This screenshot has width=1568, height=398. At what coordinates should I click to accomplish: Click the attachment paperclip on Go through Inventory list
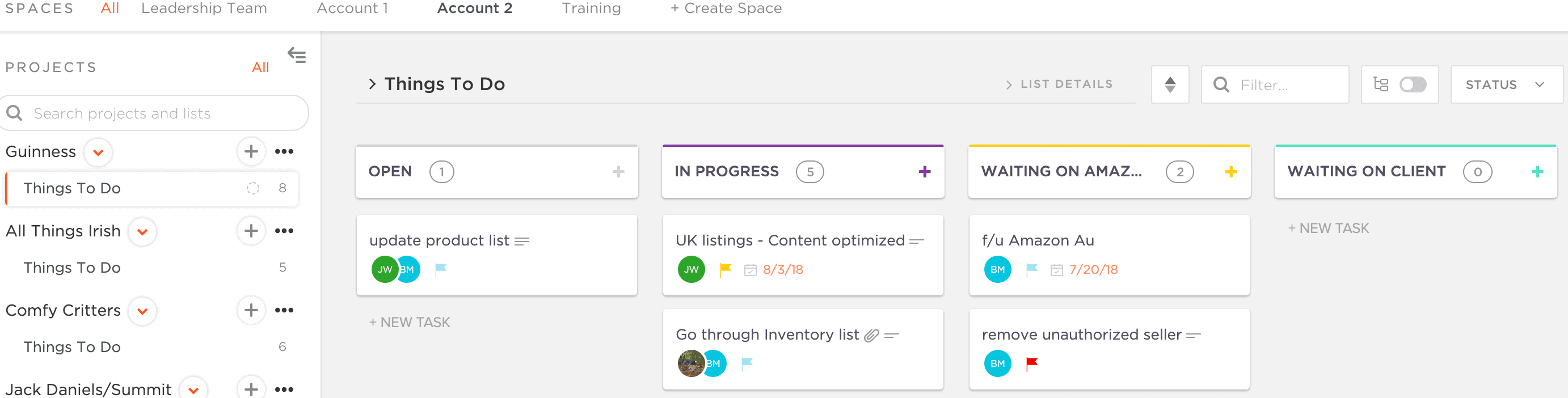click(872, 335)
